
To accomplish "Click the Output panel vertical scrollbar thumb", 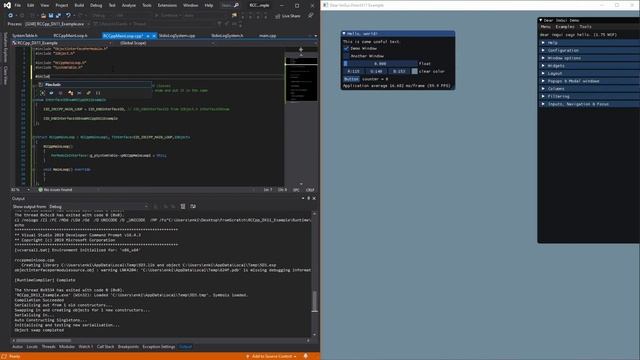I will [314, 302].
